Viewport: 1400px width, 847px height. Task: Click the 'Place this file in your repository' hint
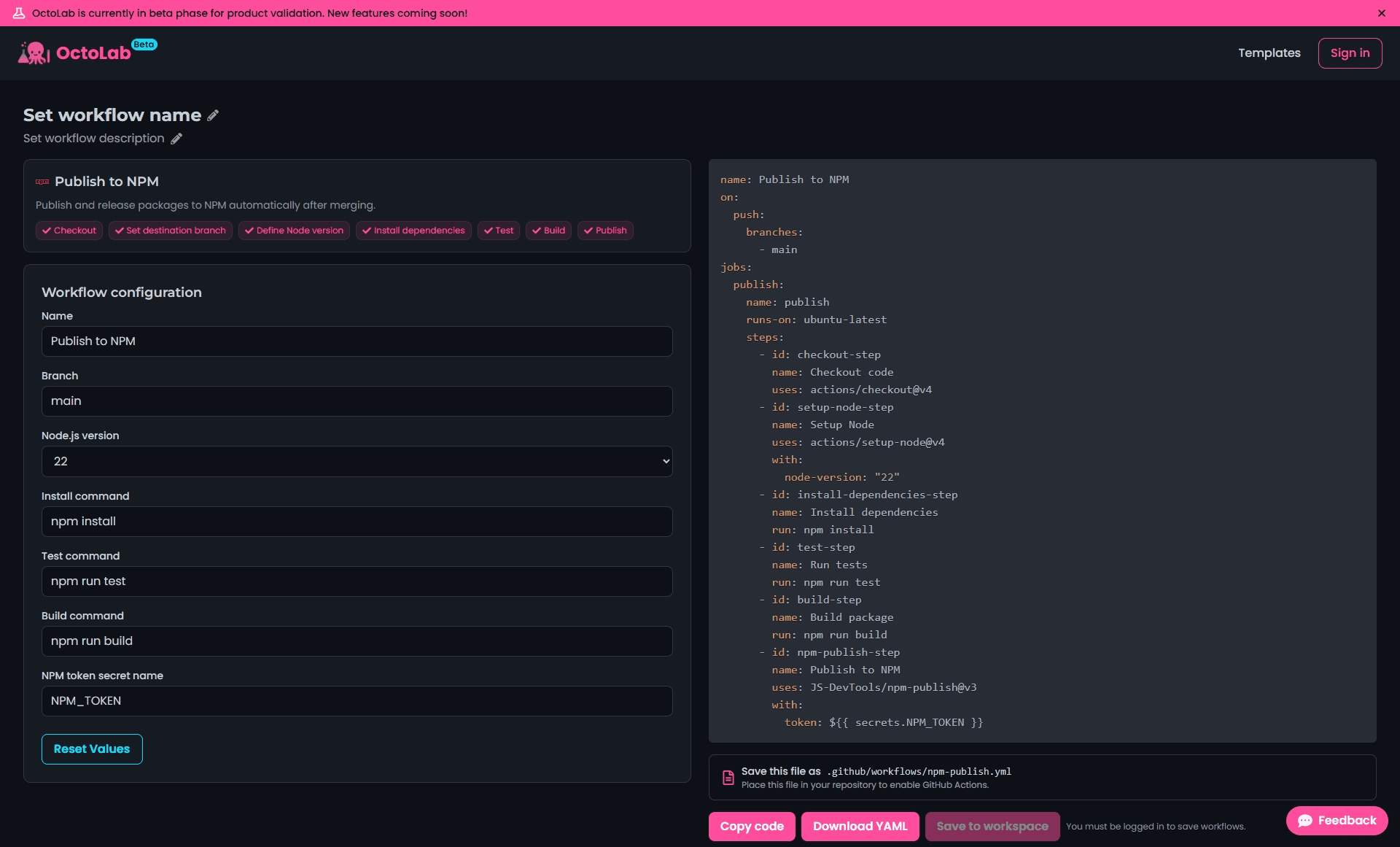click(865, 786)
